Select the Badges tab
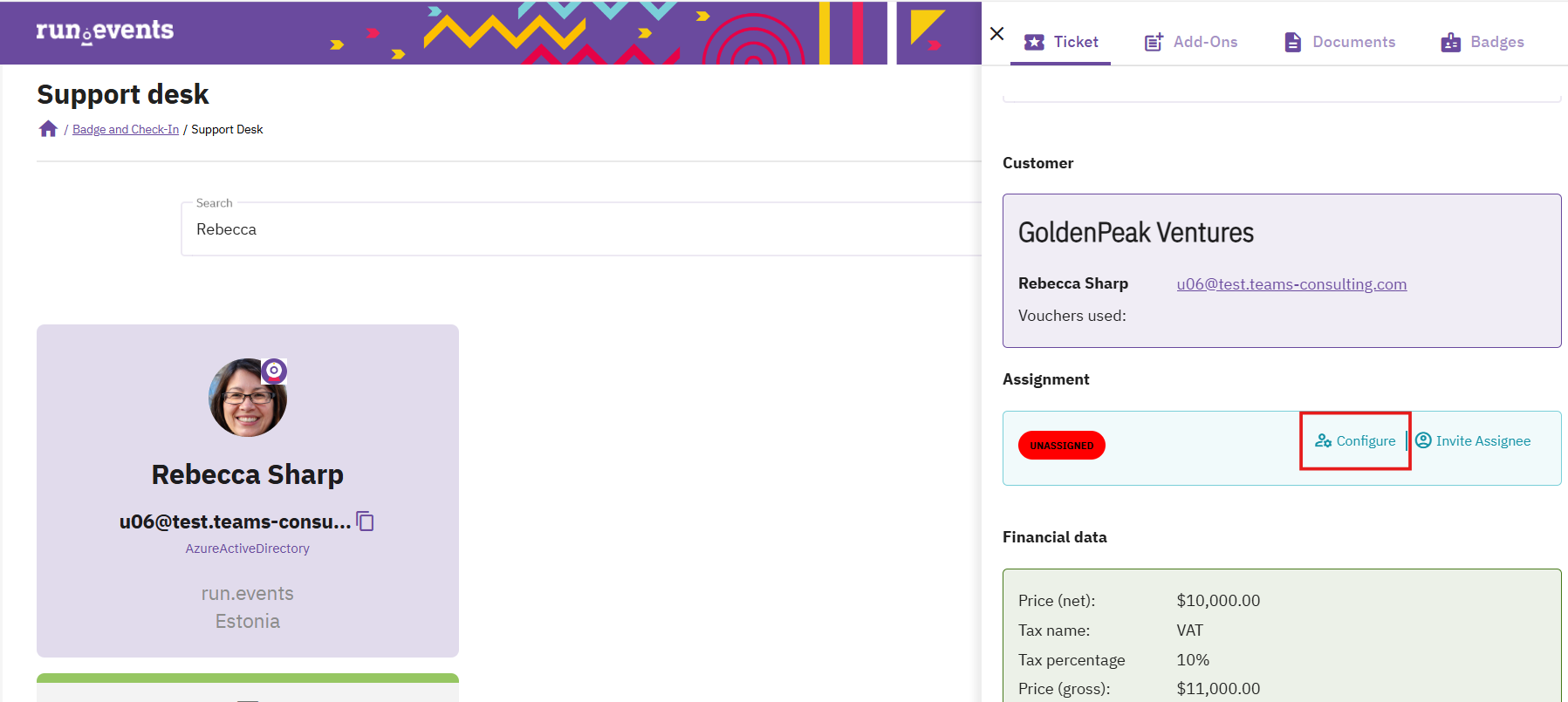This screenshot has height=702, width=1568. pyautogui.click(x=1482, y=42)
